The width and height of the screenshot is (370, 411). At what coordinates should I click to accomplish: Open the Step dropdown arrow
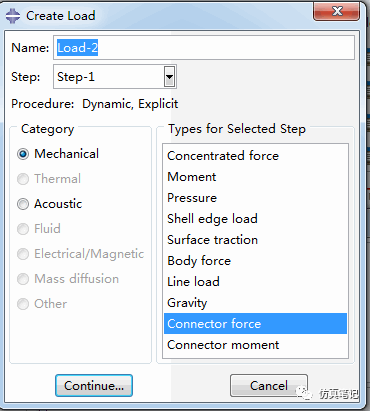170,77
